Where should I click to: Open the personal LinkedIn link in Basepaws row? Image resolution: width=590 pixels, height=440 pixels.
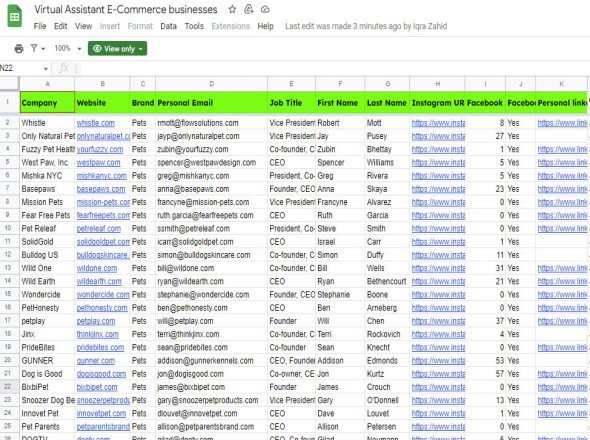pyautogui.click(x=562, y=189)
